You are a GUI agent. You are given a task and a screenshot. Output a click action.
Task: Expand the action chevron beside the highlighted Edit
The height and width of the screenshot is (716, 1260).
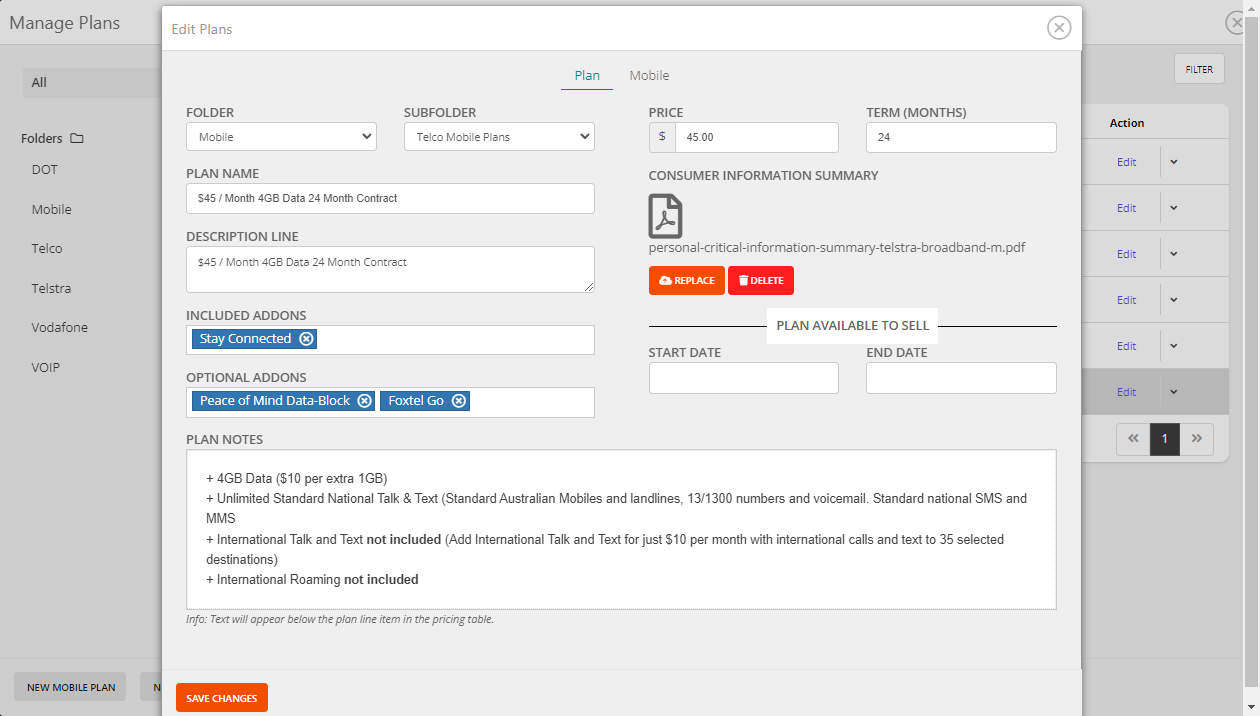pos(1173,391)
